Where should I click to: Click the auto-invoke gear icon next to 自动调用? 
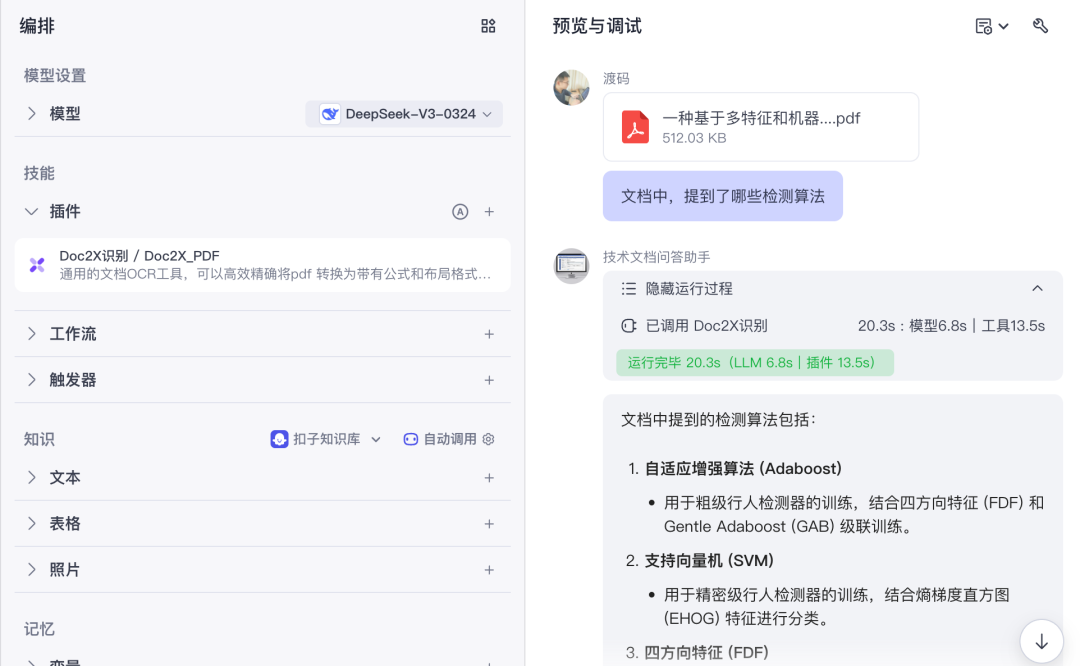(488, 439)
